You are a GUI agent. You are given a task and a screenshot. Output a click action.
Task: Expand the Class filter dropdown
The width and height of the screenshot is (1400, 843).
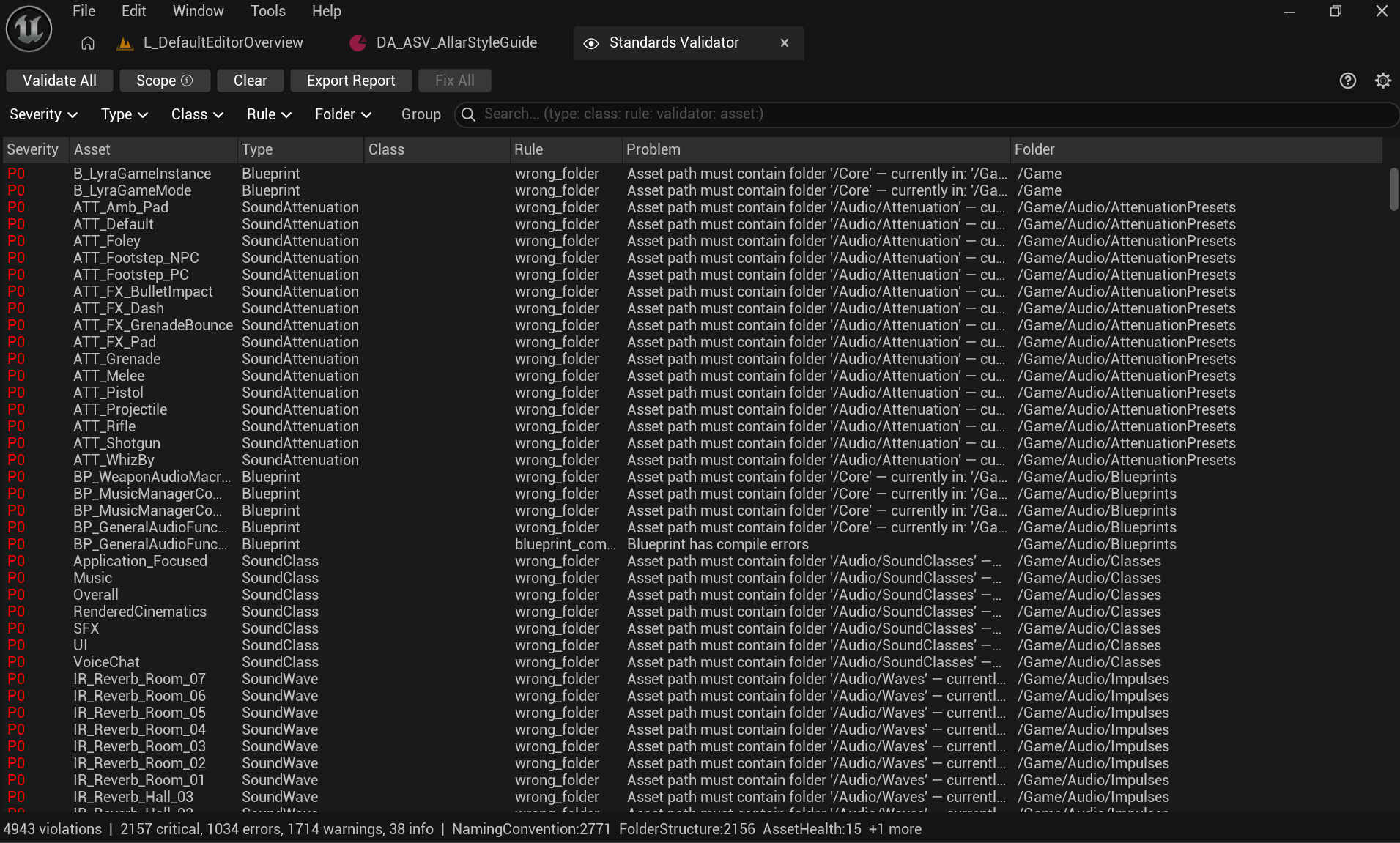point(197,114)
